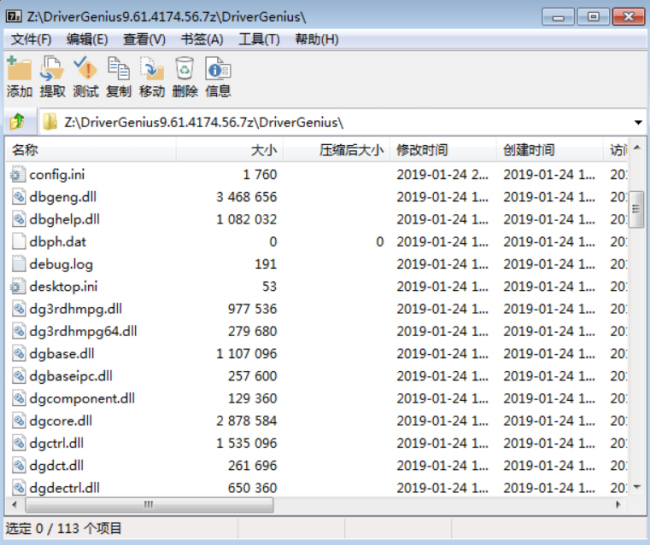Click the vertical scrollbar up arrow

(x=636, y=148)
